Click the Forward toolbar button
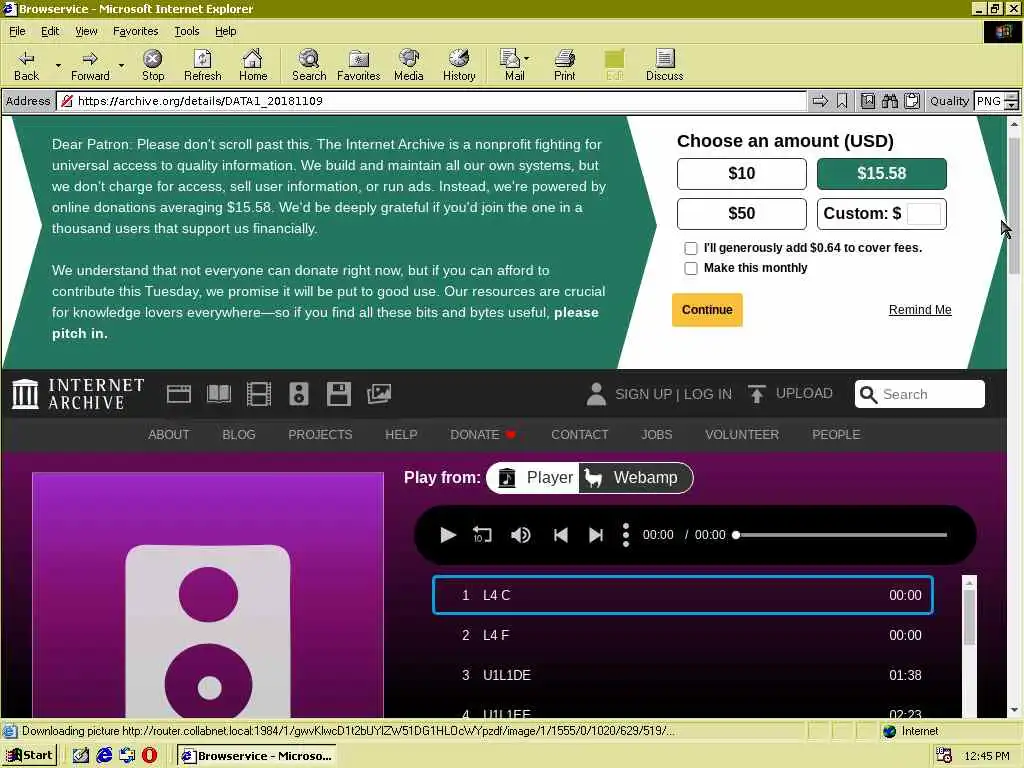Screen dimensions: 1024x768 coord(90,65)
